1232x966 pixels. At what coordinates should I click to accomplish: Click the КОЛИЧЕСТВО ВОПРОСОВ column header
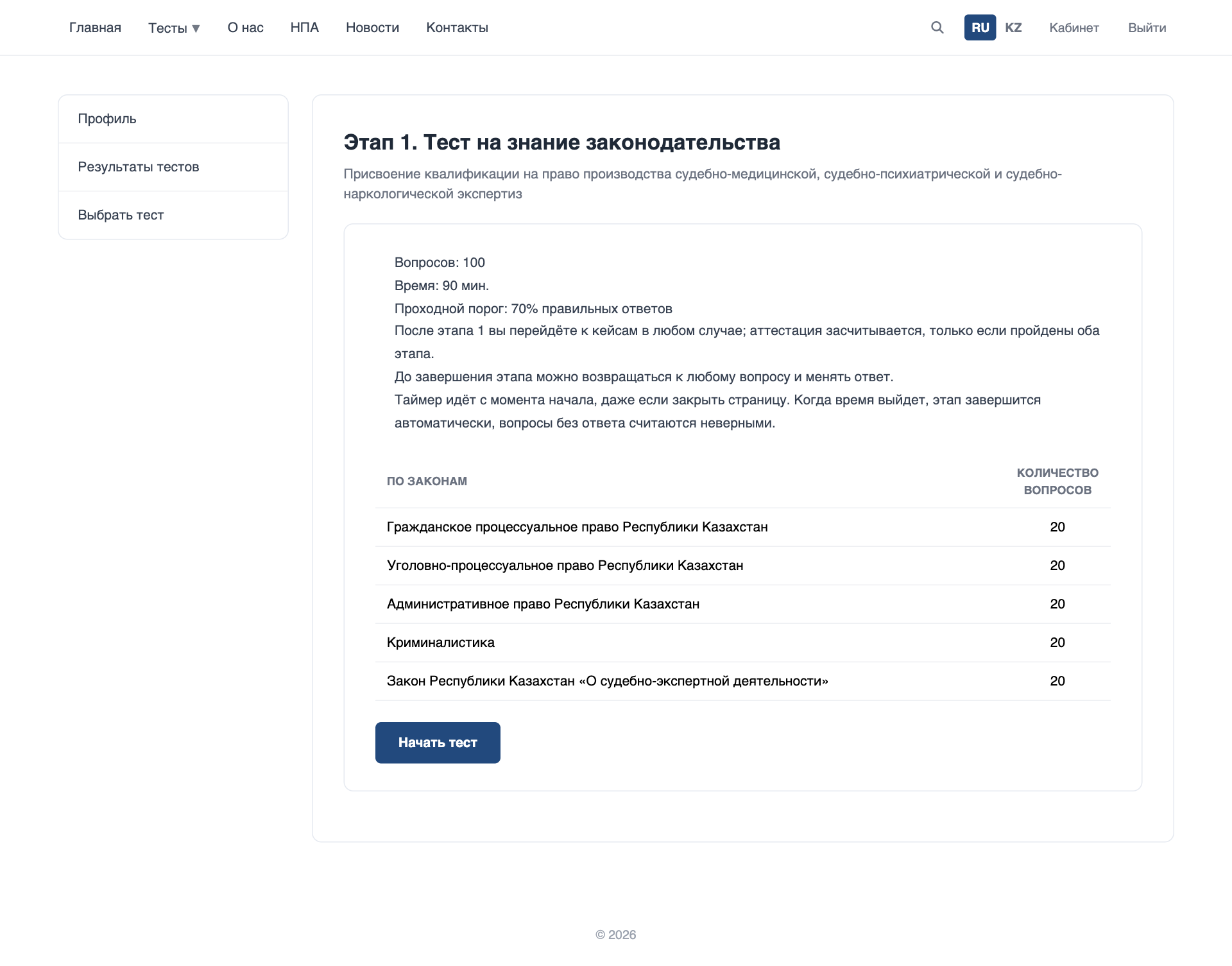[x=1057, y=481]
